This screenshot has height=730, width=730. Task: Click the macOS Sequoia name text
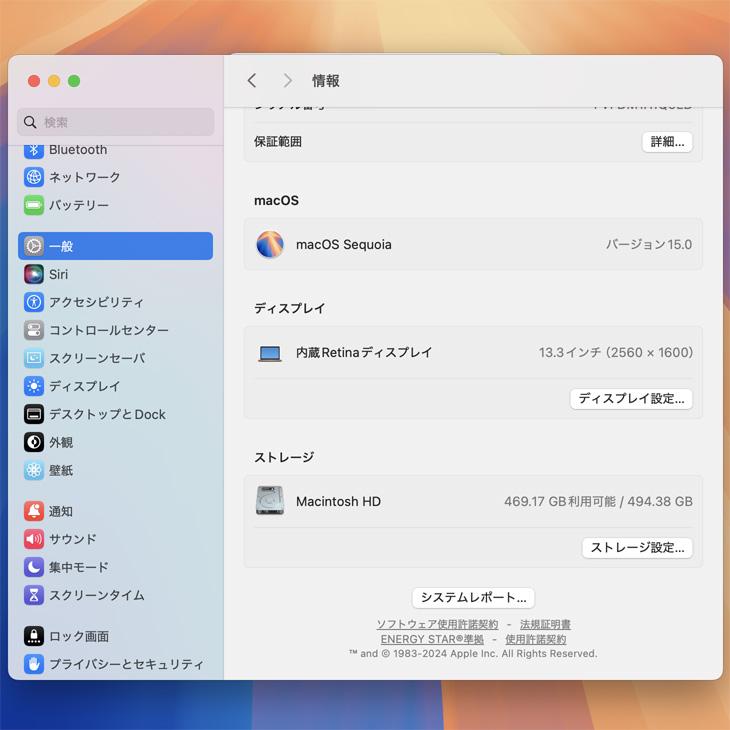pos(344,244)
